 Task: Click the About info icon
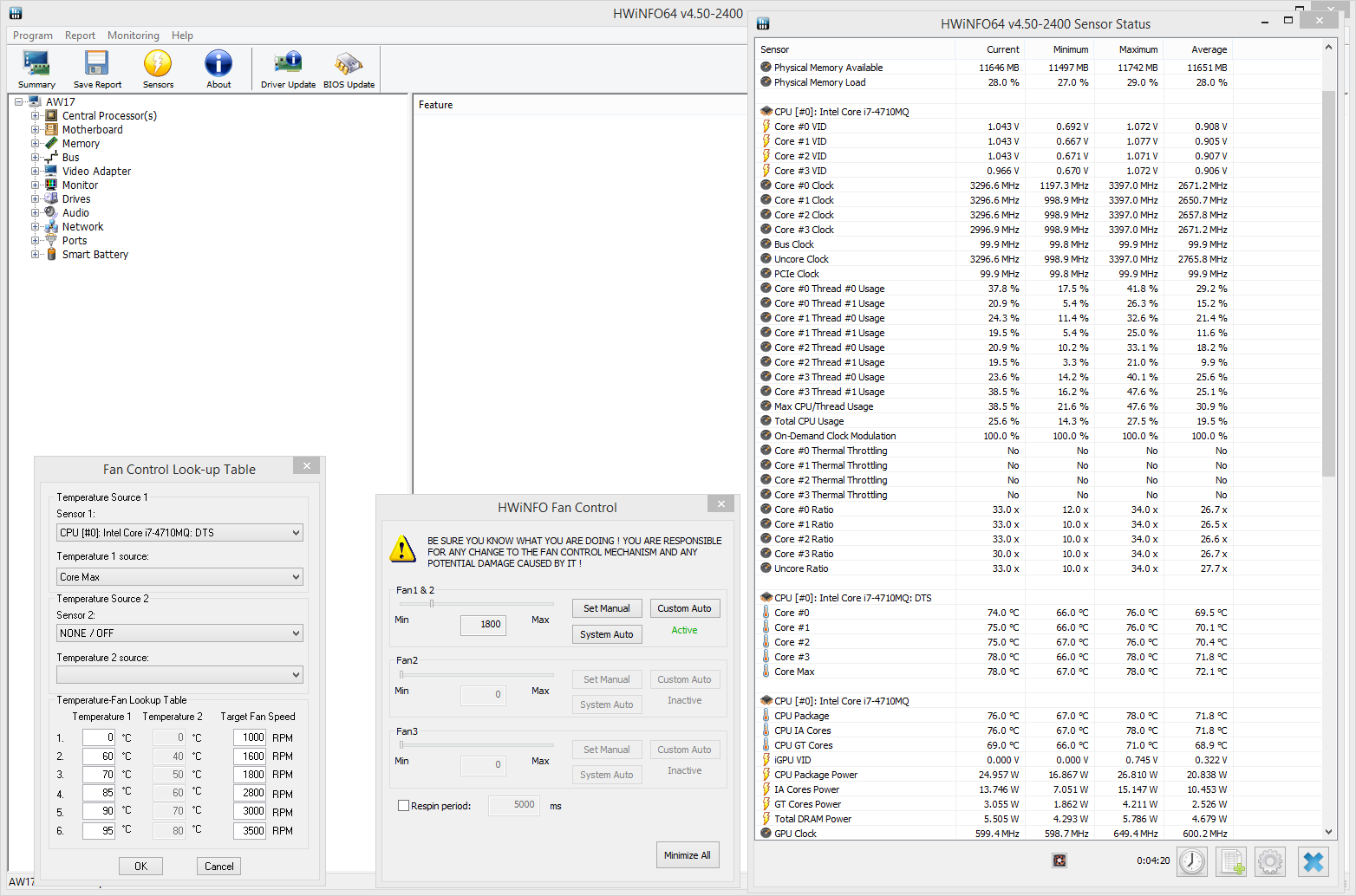(x=218, y=69)
